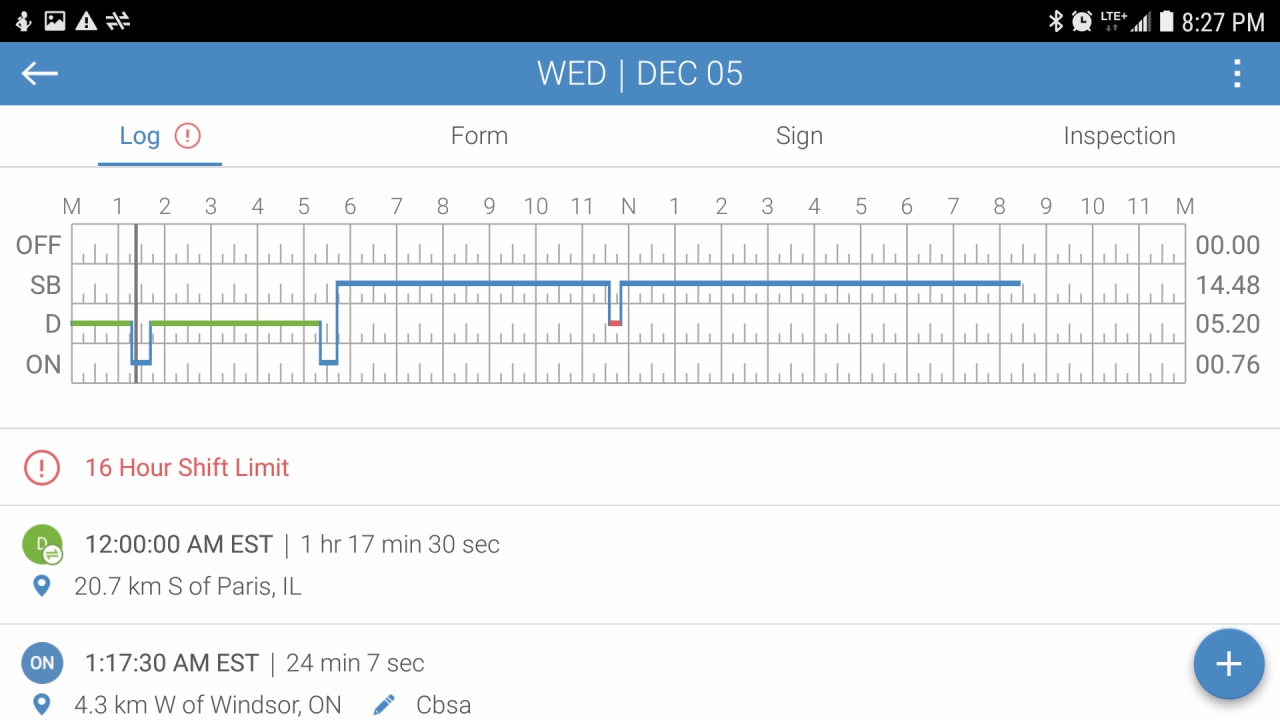Image resolution: width=1280 pixels, height=720 pixels.
Task: Go to the Inspection tab
Action: [1119, 136]
